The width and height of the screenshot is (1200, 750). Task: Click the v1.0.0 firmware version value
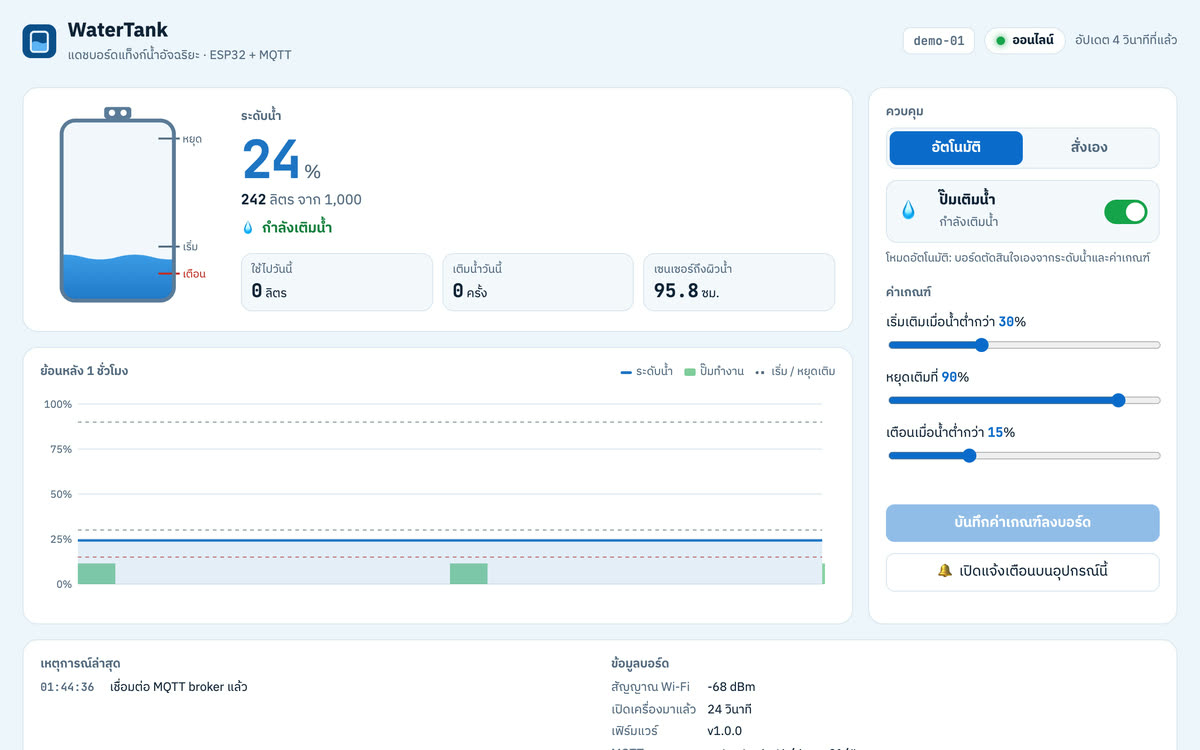(x=725, y=731)
